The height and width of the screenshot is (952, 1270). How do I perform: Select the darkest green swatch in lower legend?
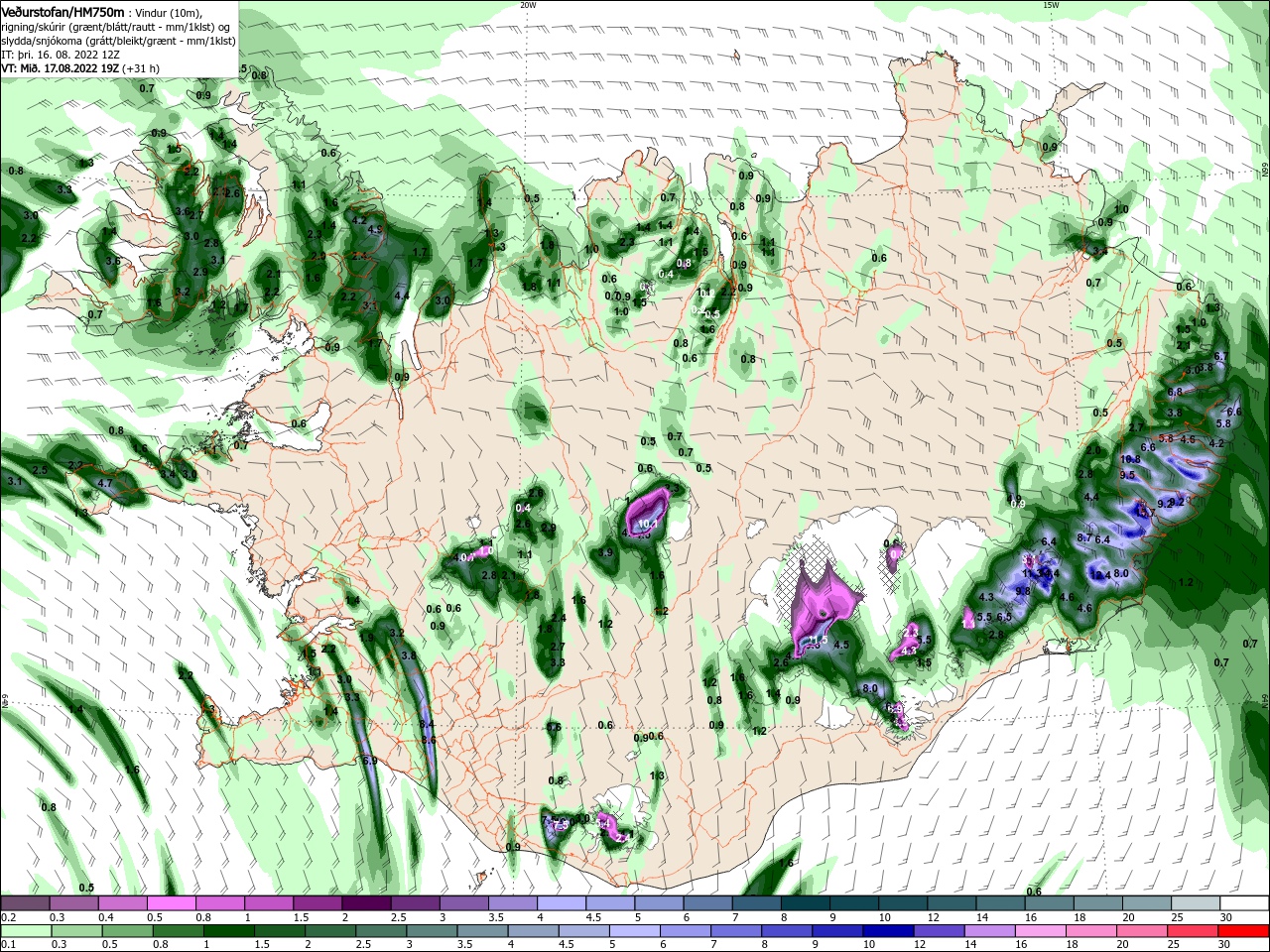tap(229, 931)
